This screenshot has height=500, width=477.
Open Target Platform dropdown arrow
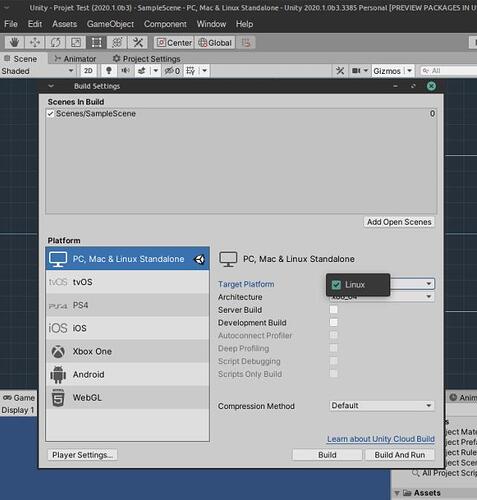pyautogui.click(x=429, y=284)
